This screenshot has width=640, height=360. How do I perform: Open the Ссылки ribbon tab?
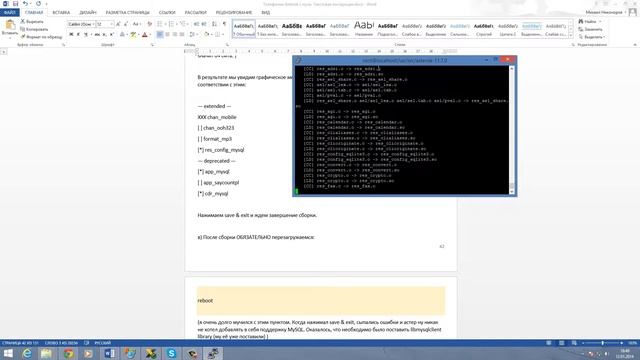pos(167,13)
